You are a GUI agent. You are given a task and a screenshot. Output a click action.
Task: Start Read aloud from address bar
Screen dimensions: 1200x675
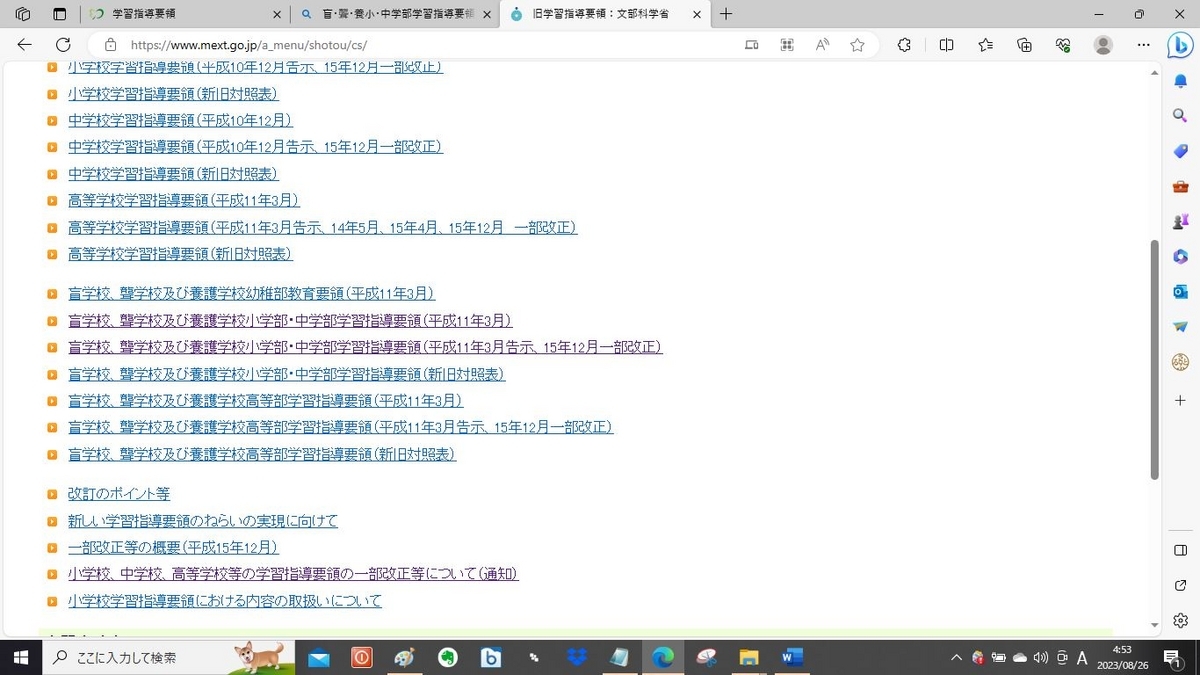click(x=822, y=45)
